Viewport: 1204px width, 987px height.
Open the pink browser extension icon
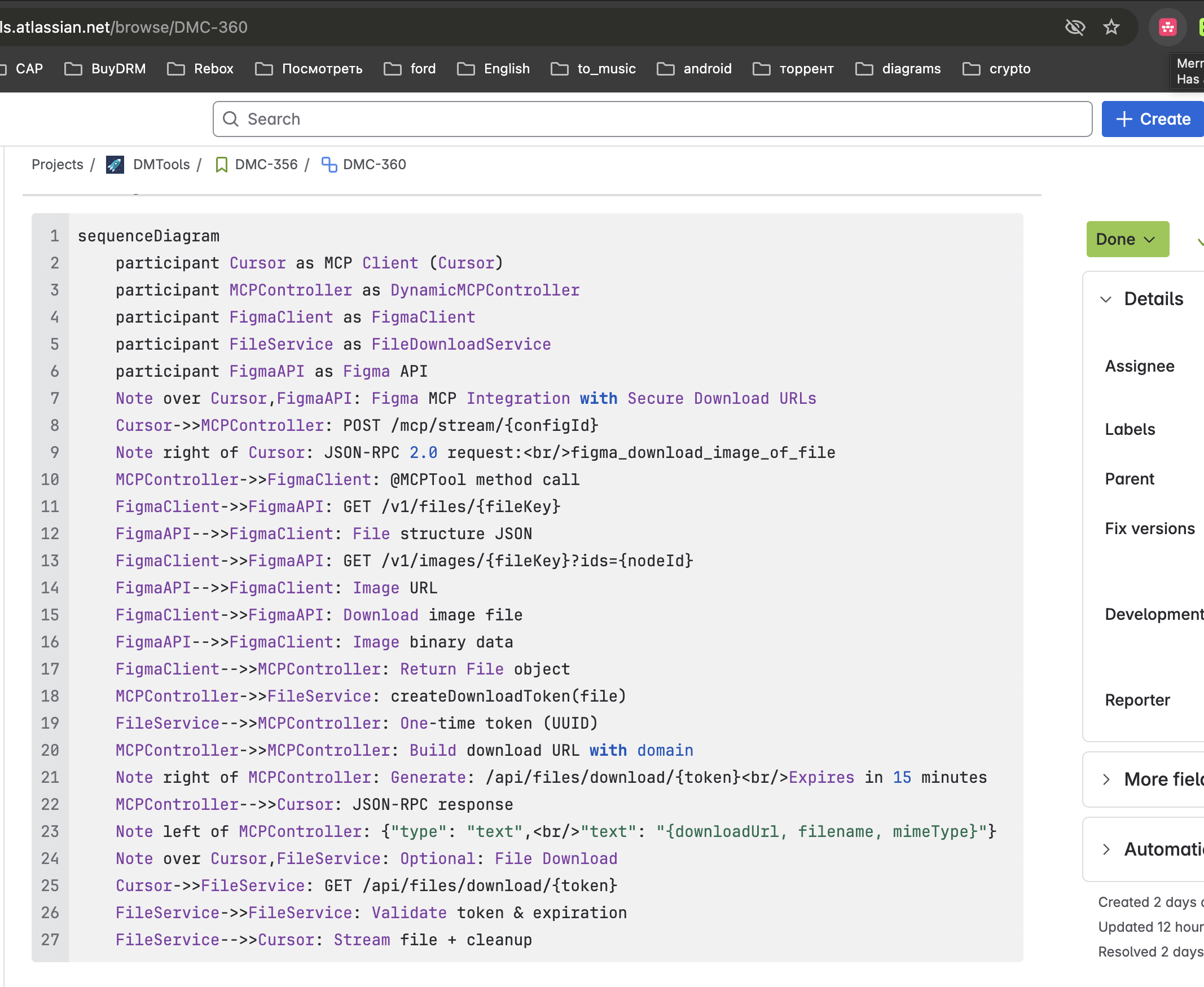[1167, 27]
